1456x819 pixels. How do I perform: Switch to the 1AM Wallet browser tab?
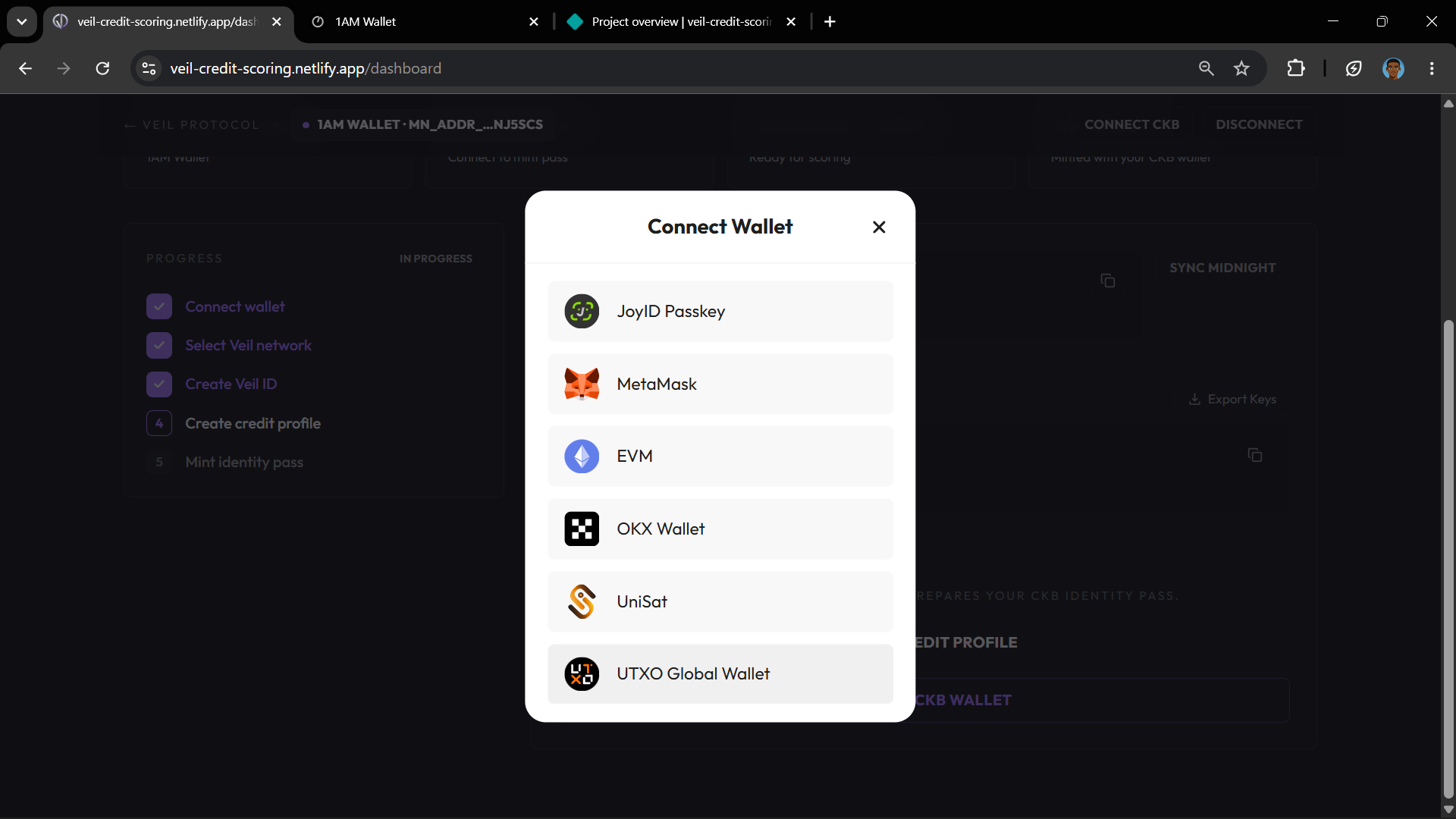pos(425,21)
